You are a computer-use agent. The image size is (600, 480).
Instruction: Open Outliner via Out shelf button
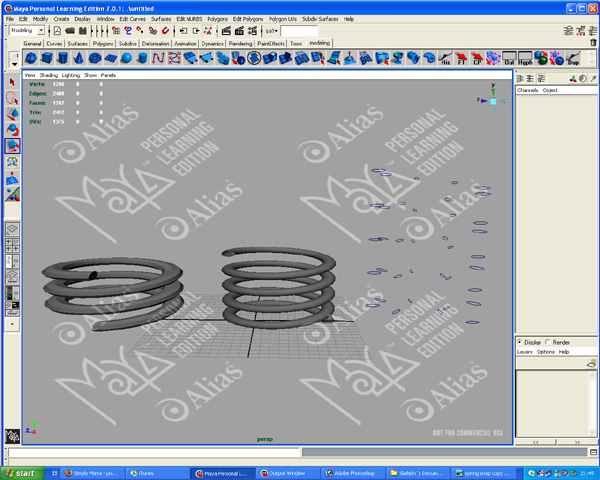[x=509, y=58]
